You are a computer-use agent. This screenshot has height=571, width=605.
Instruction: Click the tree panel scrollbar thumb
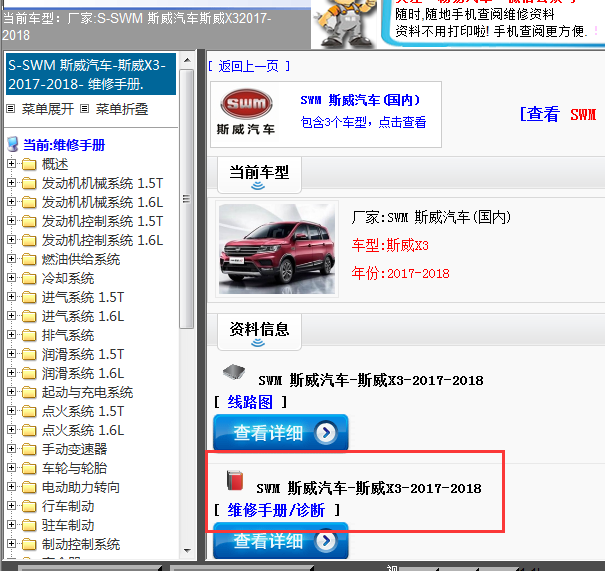(187, 199)
